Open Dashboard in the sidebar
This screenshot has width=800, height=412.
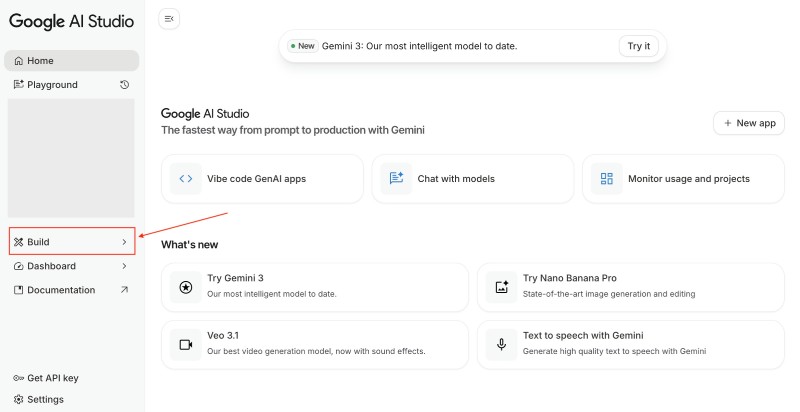pos(71,266)
